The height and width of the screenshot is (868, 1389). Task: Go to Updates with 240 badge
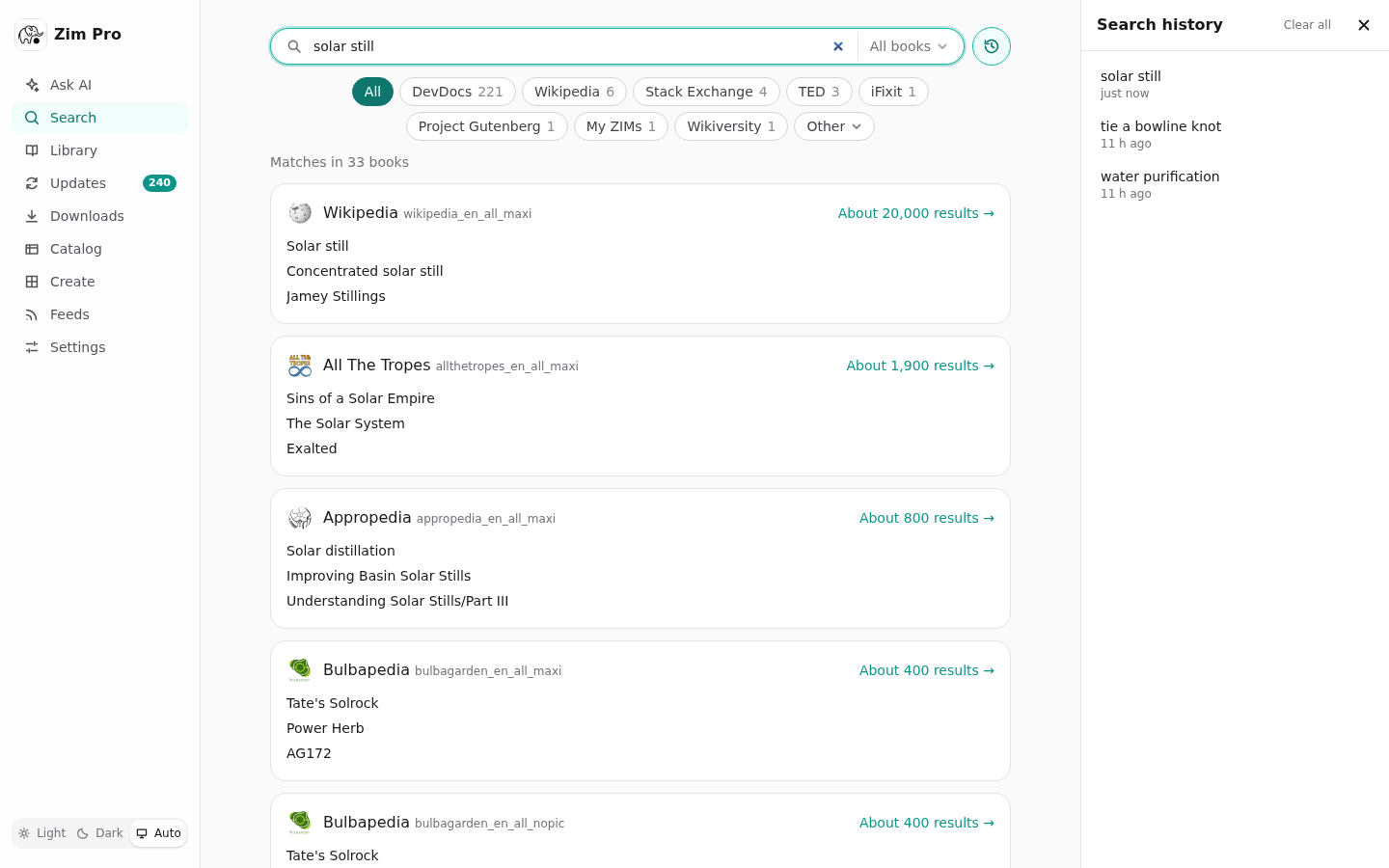(100, 183)
